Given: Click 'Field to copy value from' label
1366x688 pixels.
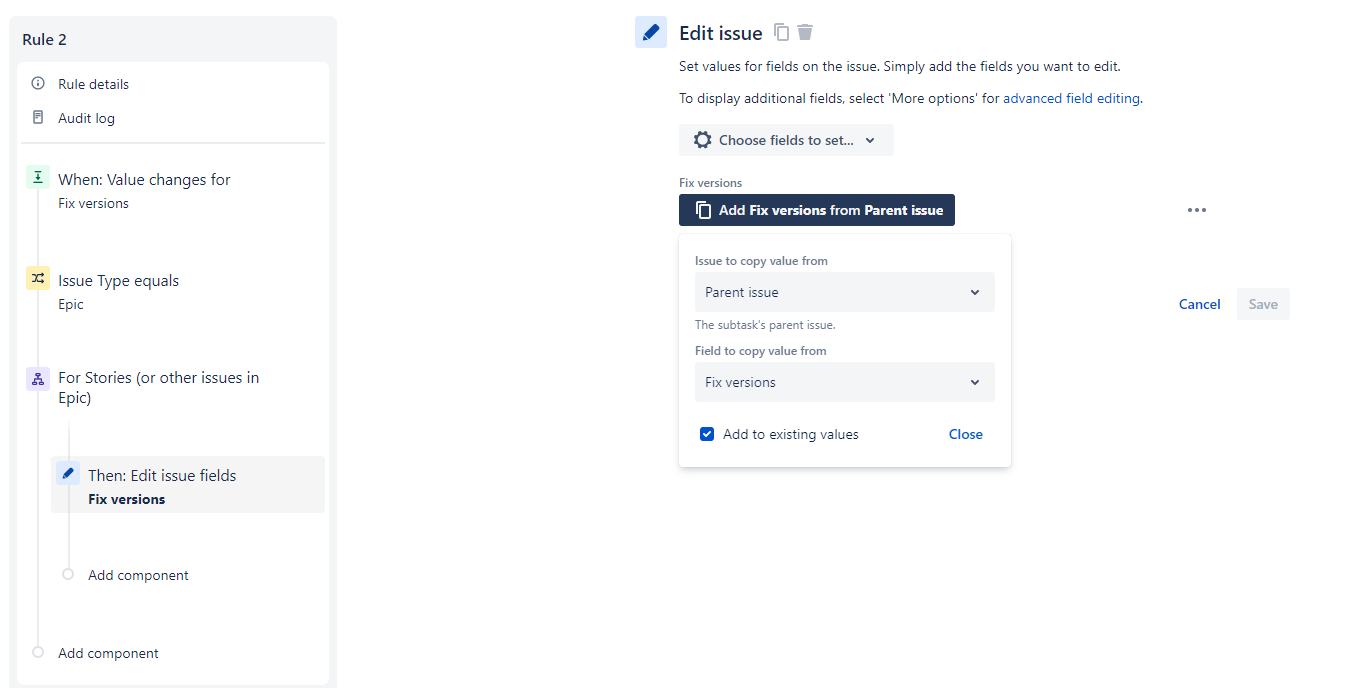Looking at the screenshot, I should [x=761, y=351].
